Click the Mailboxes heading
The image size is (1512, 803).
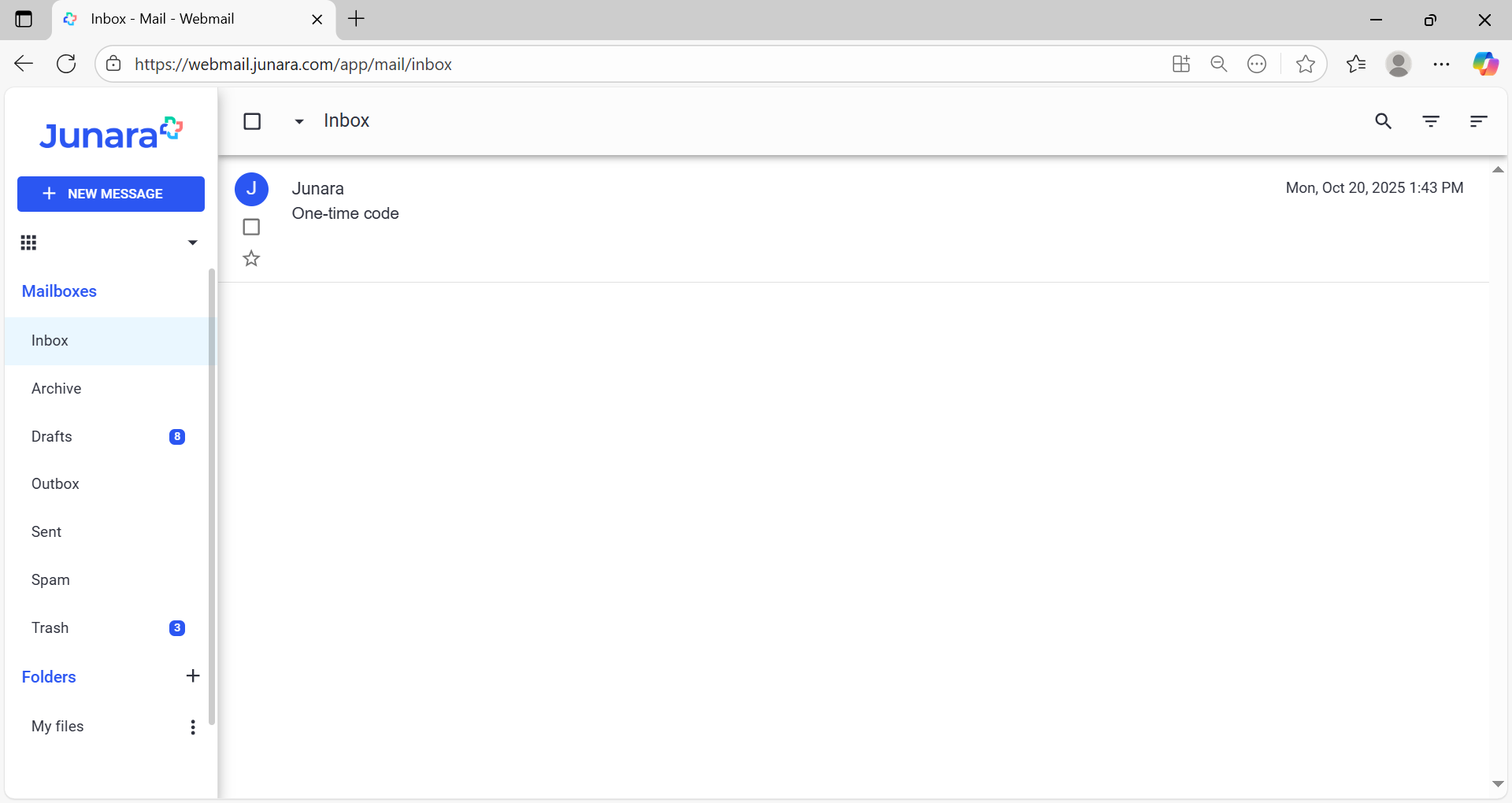(x=59, y=291)
